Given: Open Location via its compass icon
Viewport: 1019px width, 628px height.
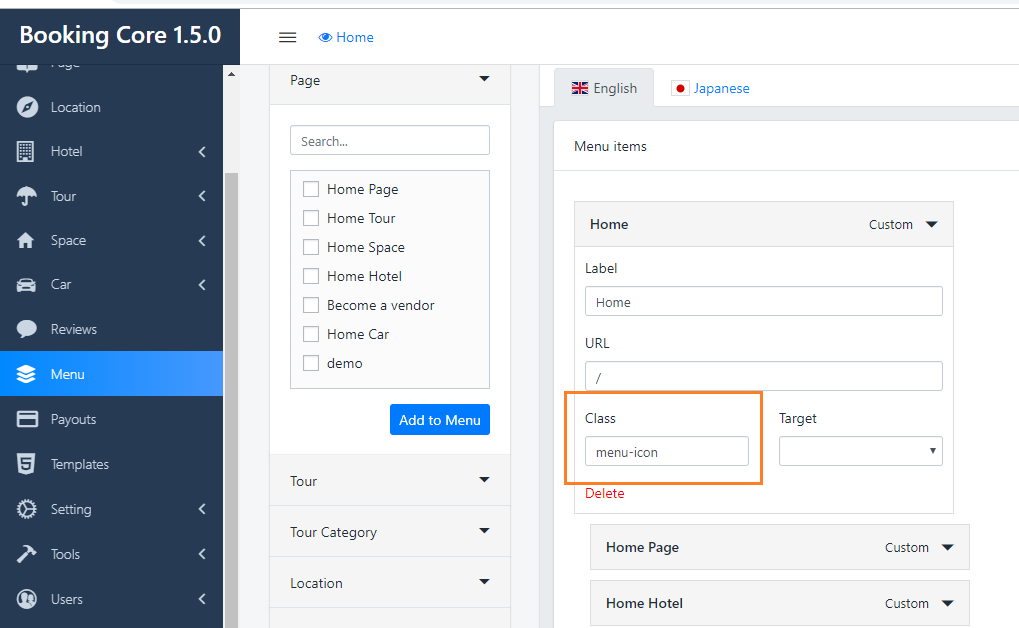Looking at the screenshot, I should (x=28, y=107).
